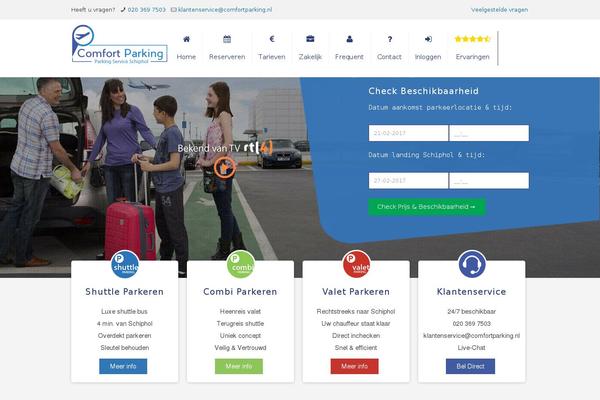Viewport: 600px width, 400px height.
Task: Click the 'Bekend van TV' text
Action: 209,148
